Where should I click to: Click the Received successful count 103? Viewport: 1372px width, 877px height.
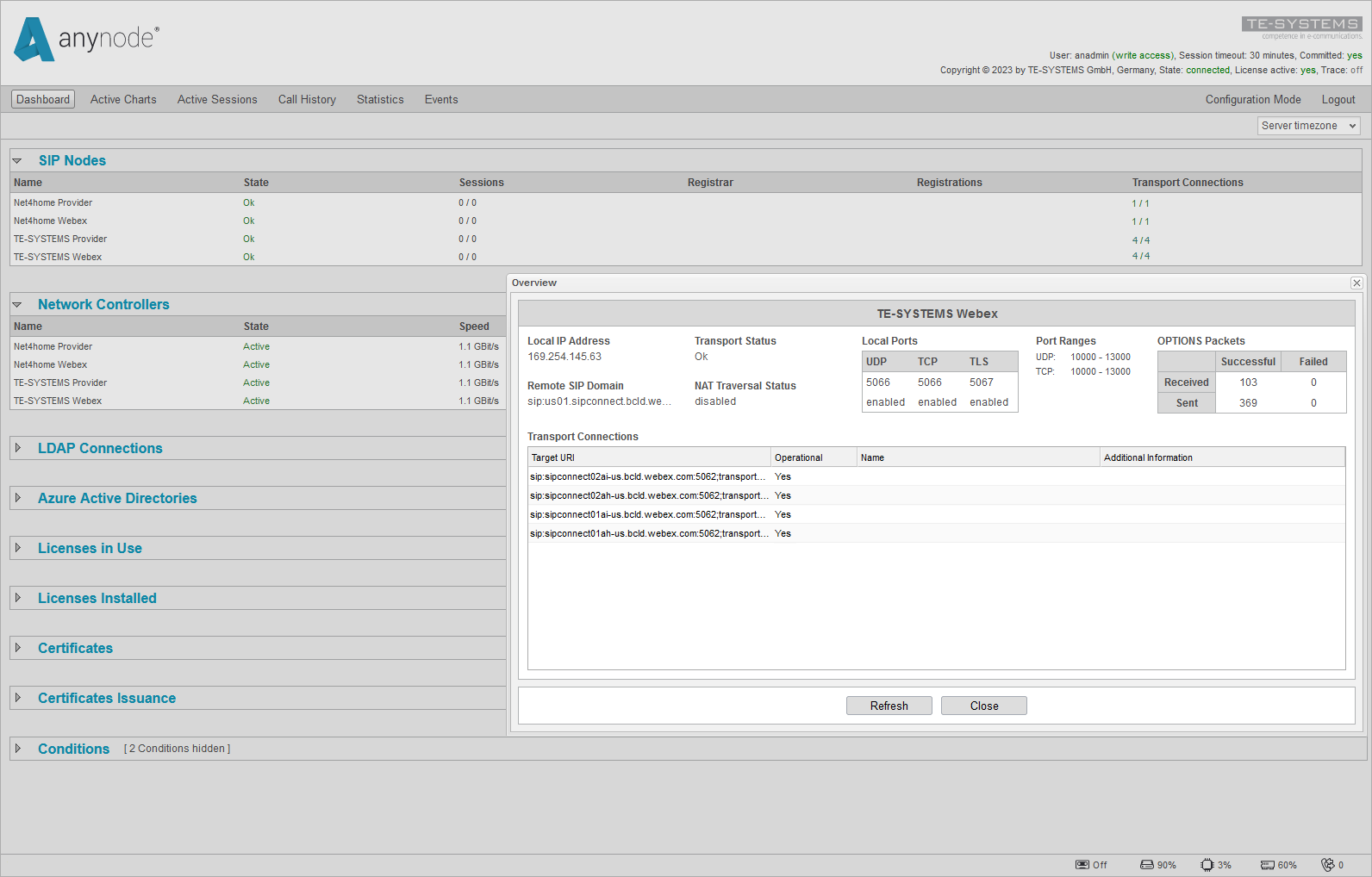coord(1248,383)
